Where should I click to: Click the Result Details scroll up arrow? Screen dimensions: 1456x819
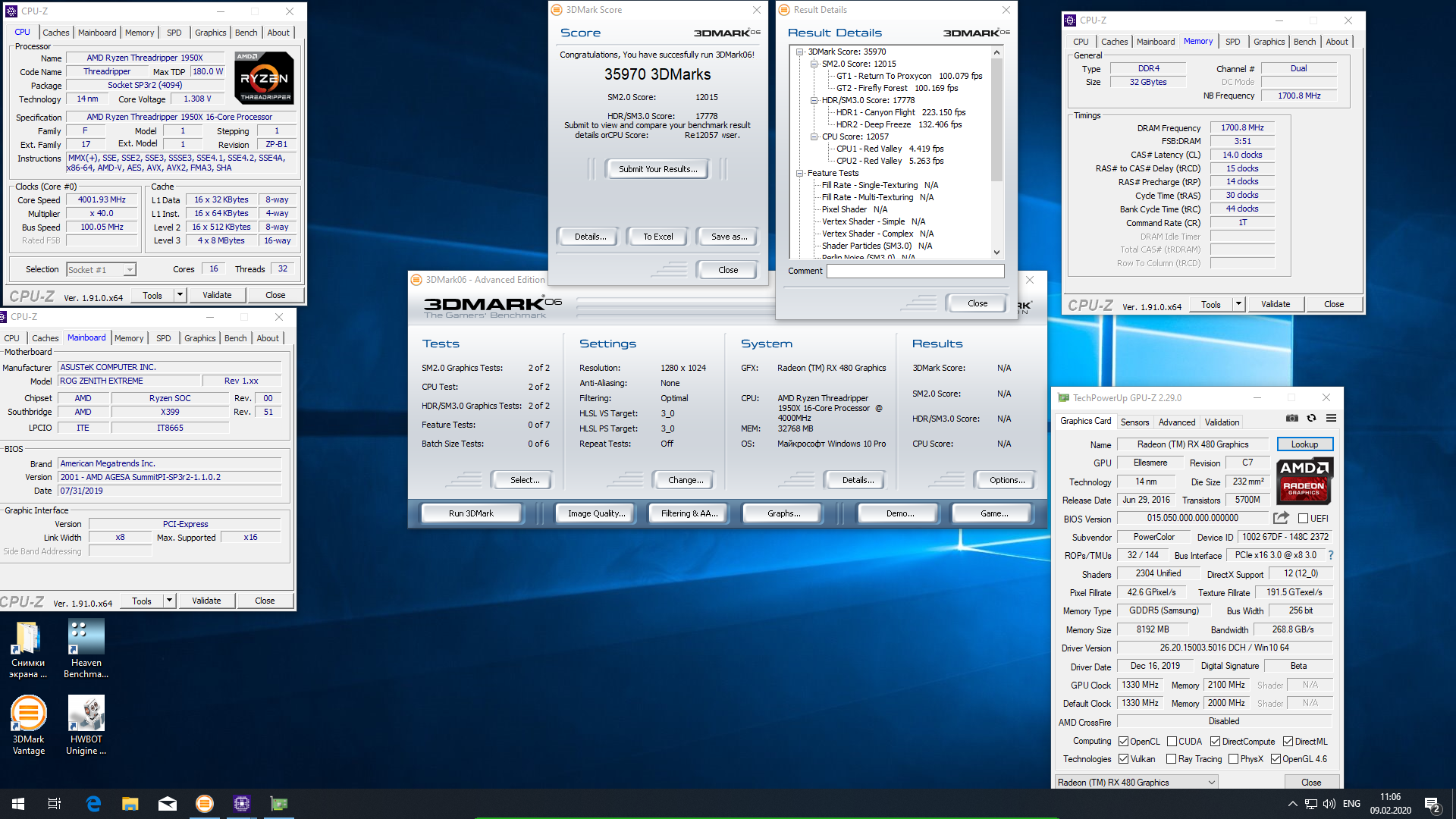[x=996, y=52]
